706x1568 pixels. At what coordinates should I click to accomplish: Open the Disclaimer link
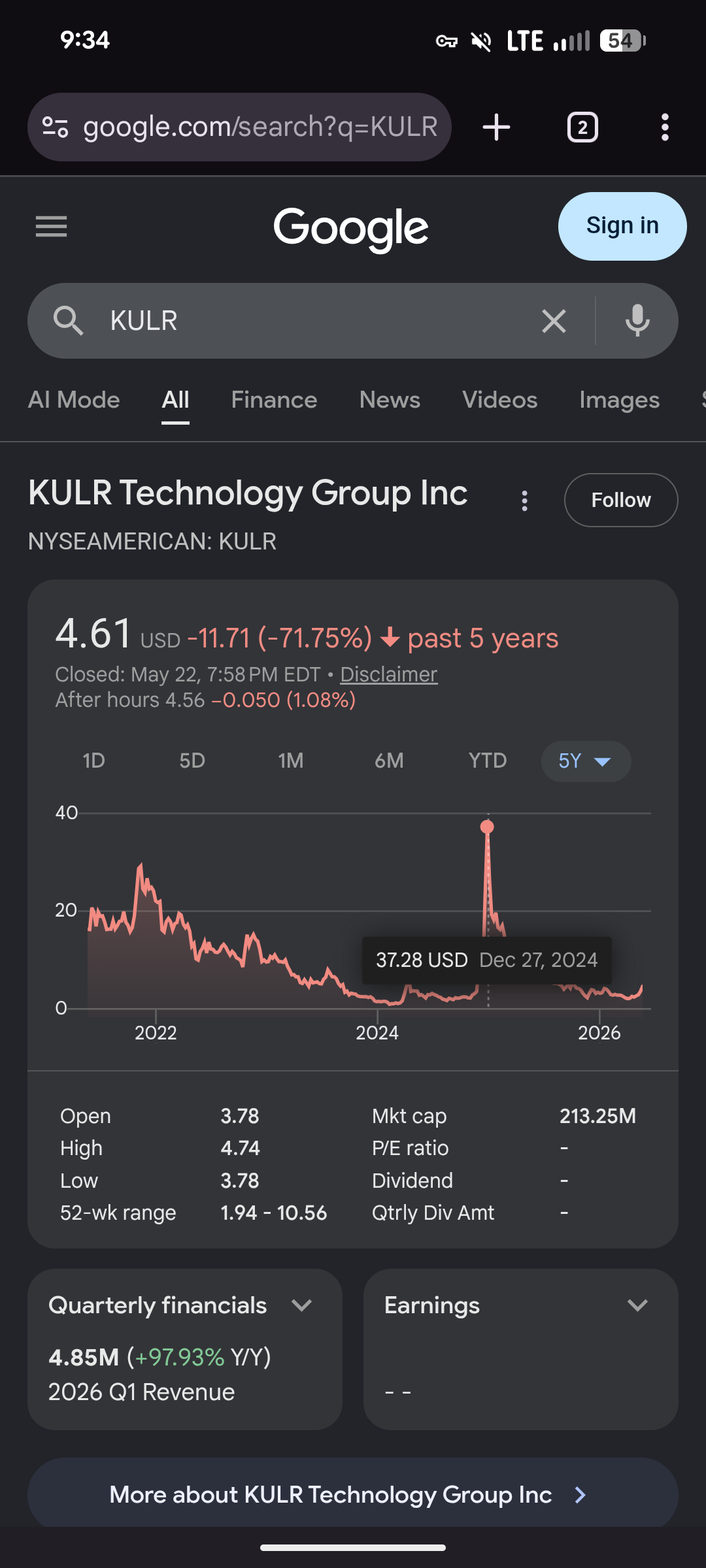pos(388,674)
